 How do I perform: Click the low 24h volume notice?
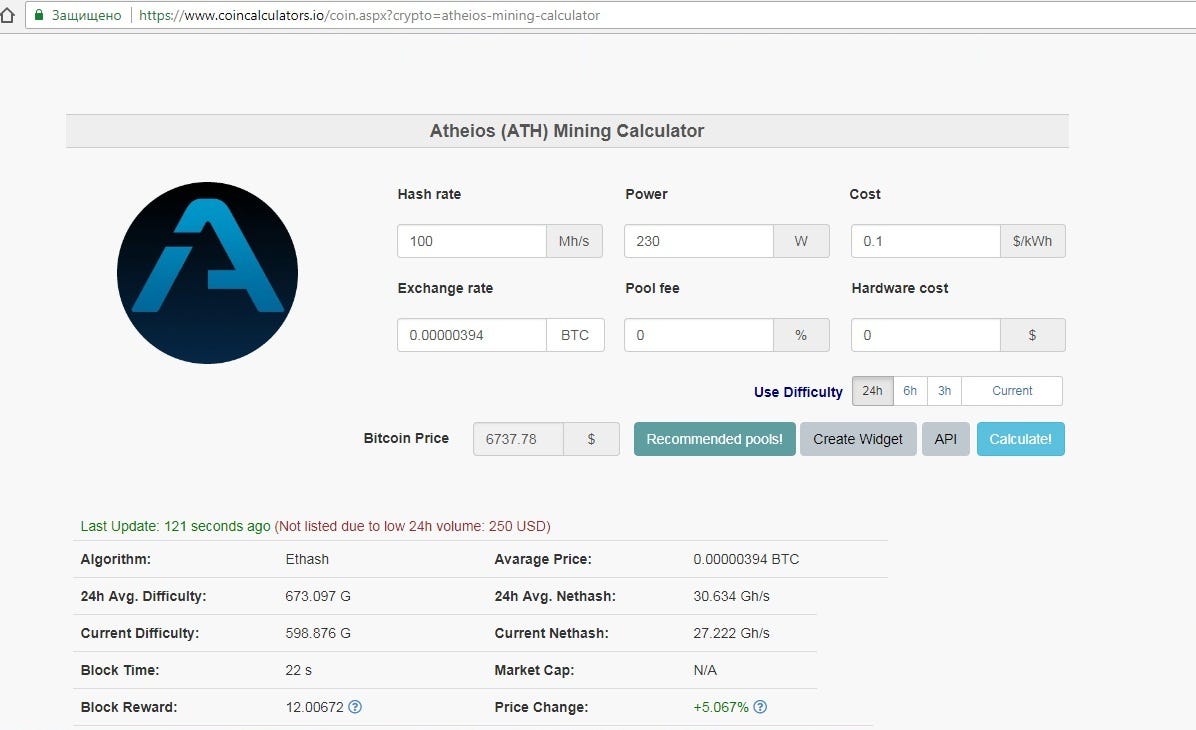413,526
